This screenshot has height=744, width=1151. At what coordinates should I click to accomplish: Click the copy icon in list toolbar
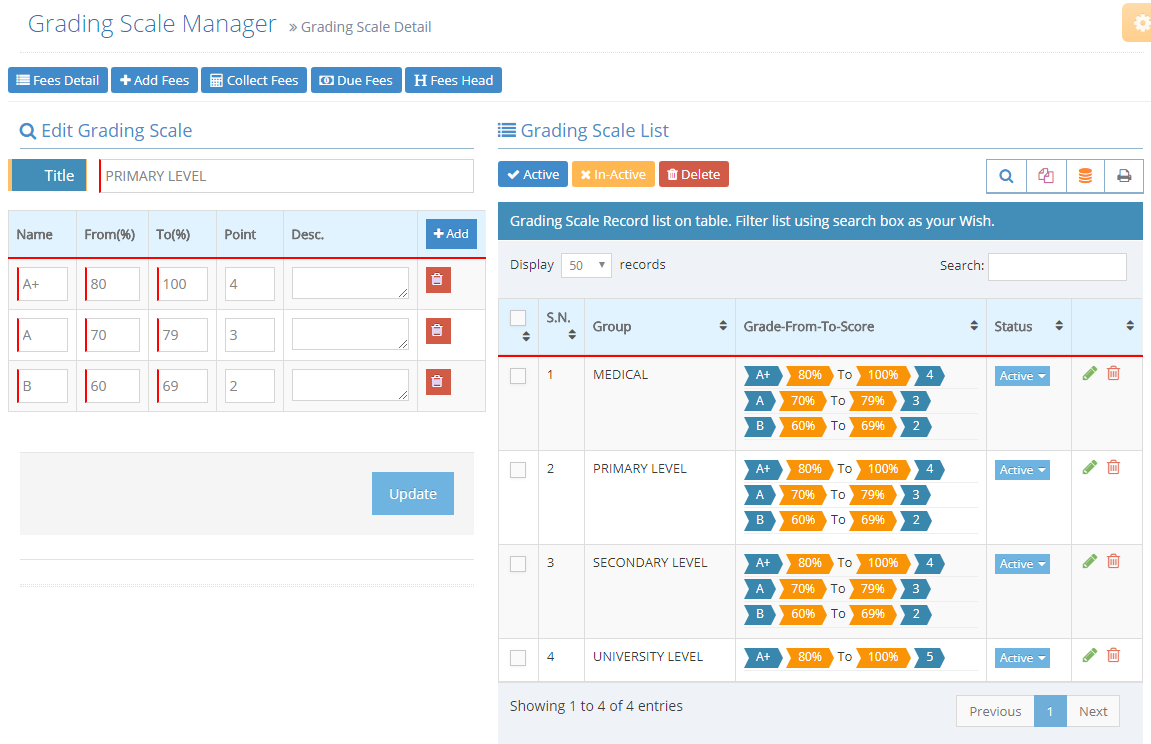pos(1046,176)
